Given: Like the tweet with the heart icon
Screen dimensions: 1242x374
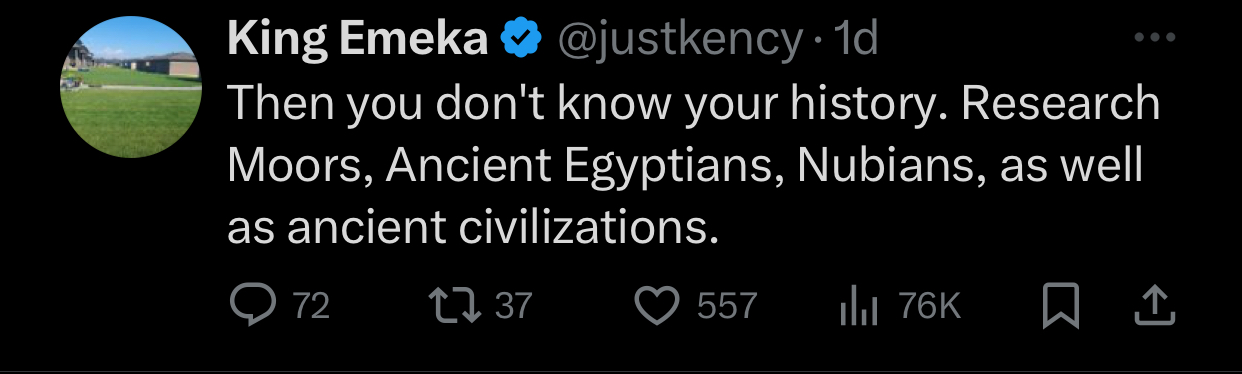Looking at the screenshot, I should pyautogui.click(x=658, y=306).
